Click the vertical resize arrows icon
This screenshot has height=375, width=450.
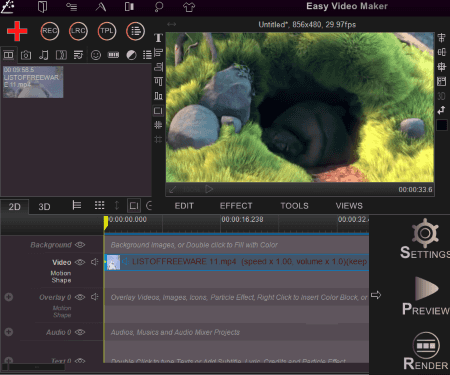click(117, 205)
